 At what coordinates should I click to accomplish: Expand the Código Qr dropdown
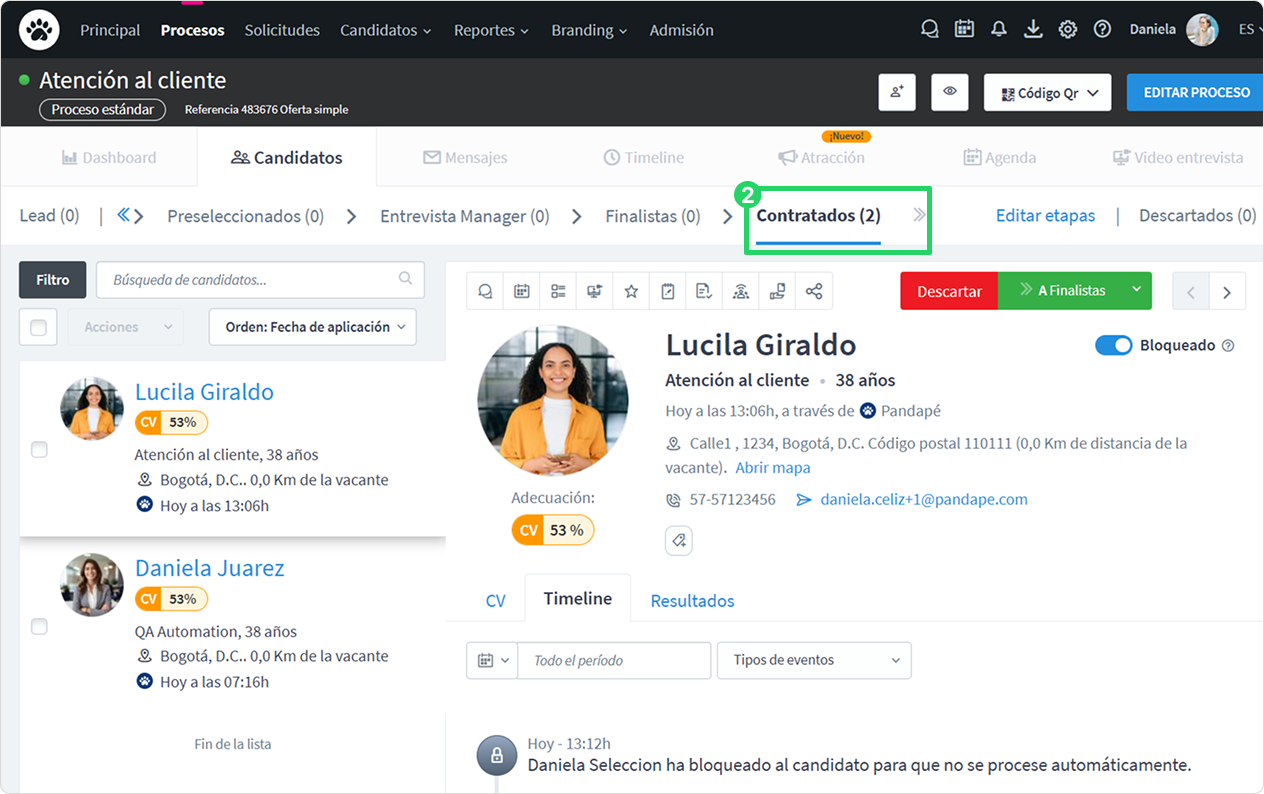pos(1049,92)
